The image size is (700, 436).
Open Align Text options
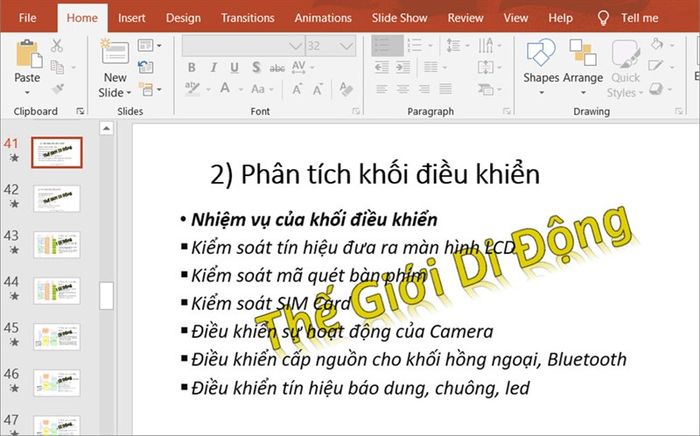click(490, 67)
